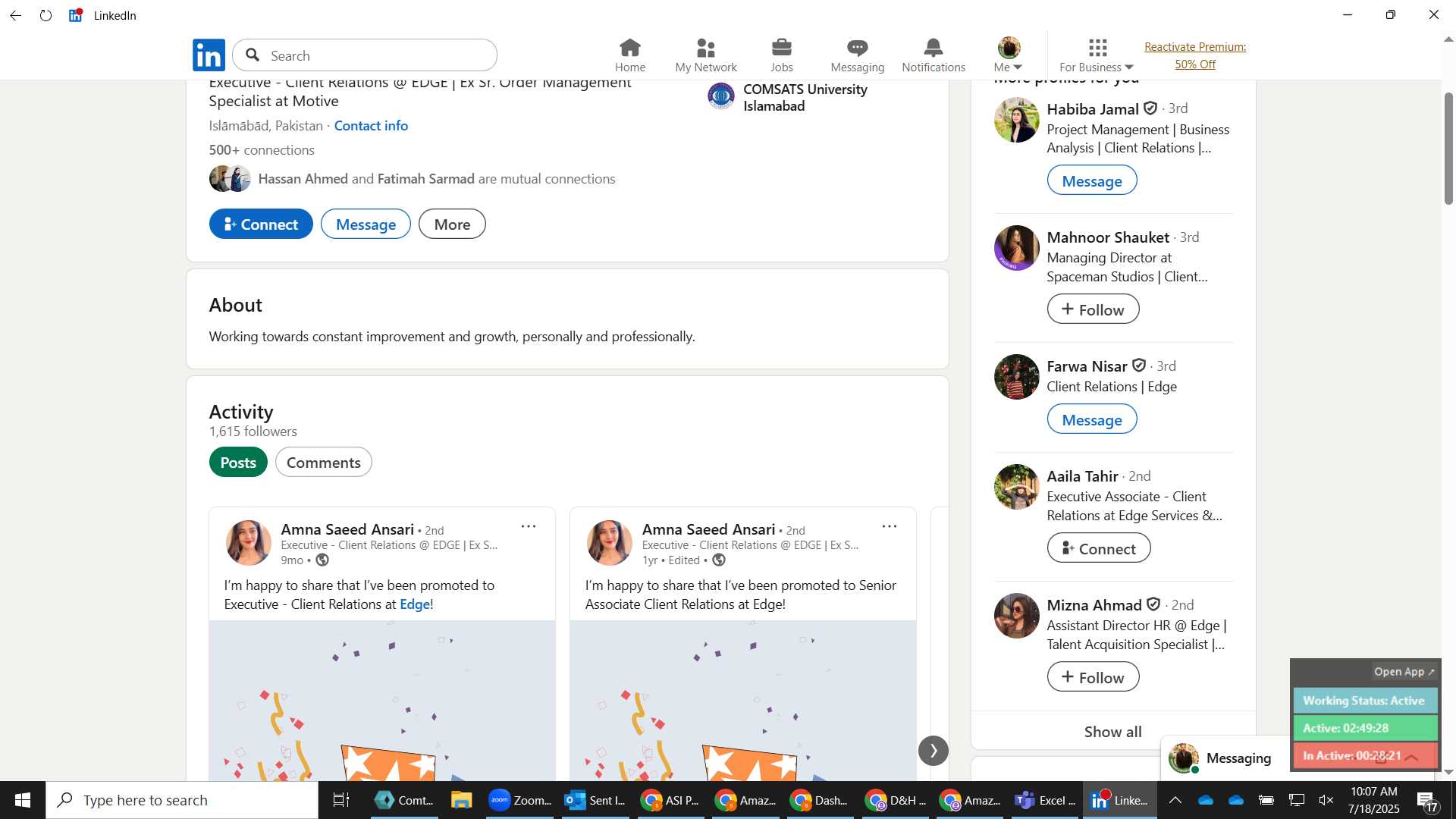Open the Windows Start menu
1456x819 pixels.
[x=22, y=800]
